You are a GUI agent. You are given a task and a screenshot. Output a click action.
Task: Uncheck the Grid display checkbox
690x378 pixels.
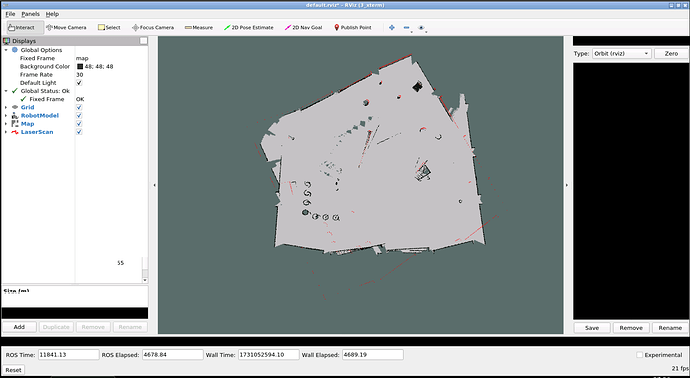click(x=79, y=107)
